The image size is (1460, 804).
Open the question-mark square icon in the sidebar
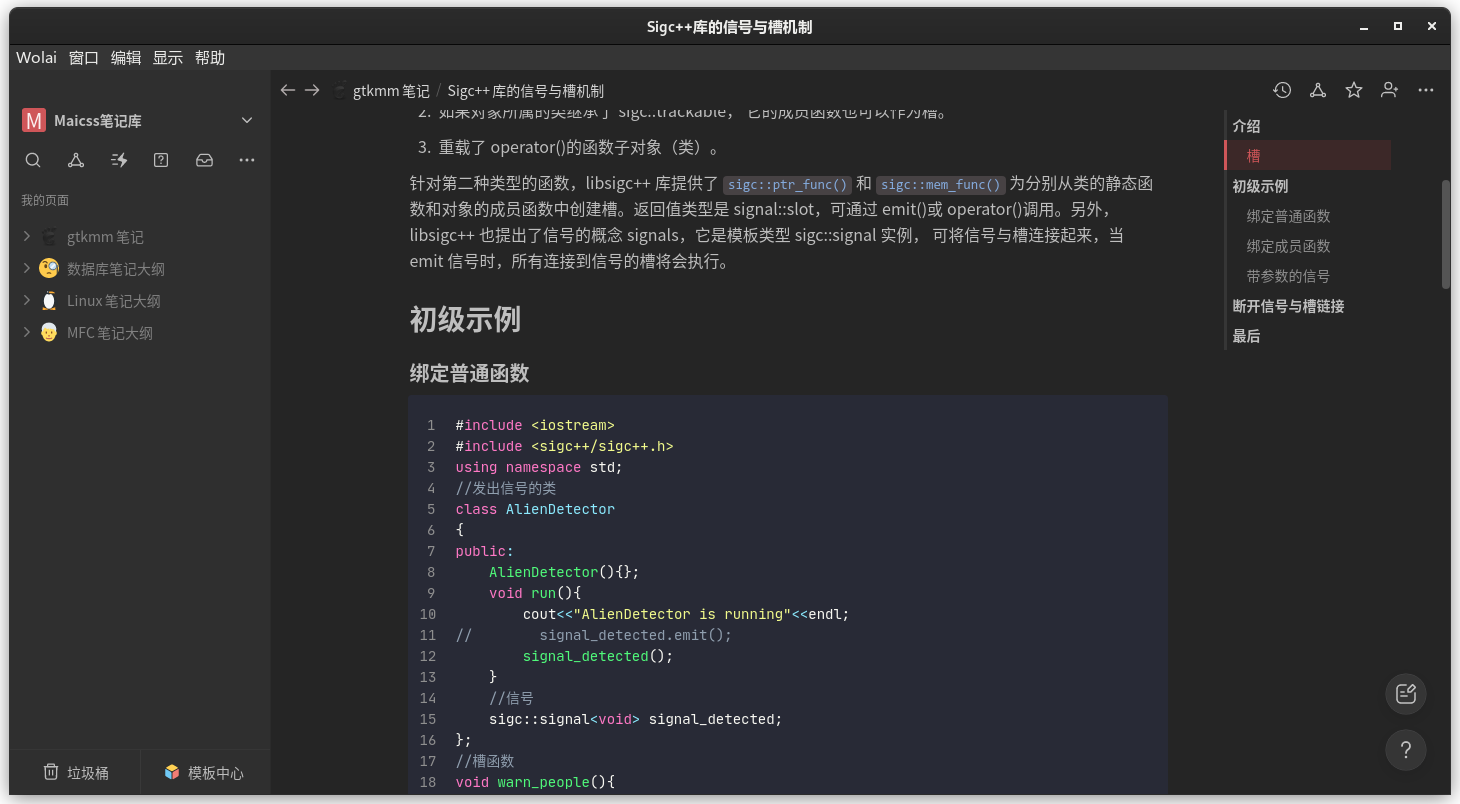point(161,160)
